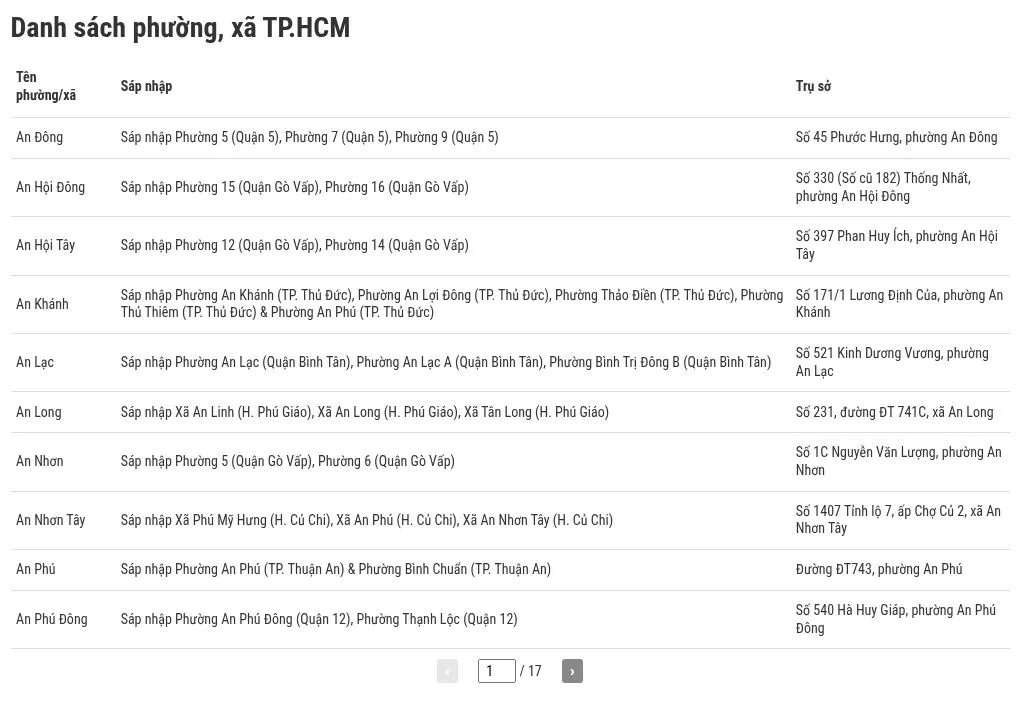Click the An Phú ward name
Image resolution: width=1020 pixels, height=704 pixels.
click(x=36, y=569)
